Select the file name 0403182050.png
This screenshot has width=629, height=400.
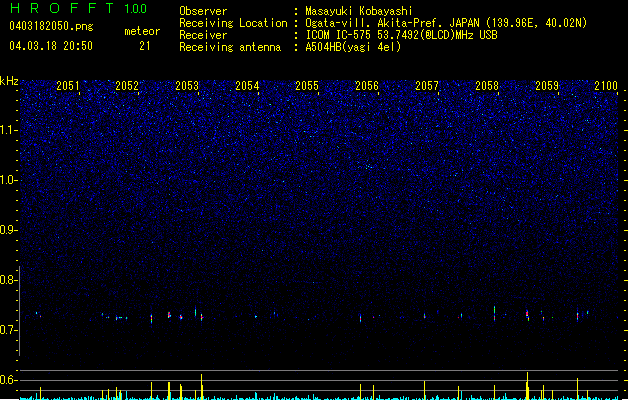[x=51, y=27]
